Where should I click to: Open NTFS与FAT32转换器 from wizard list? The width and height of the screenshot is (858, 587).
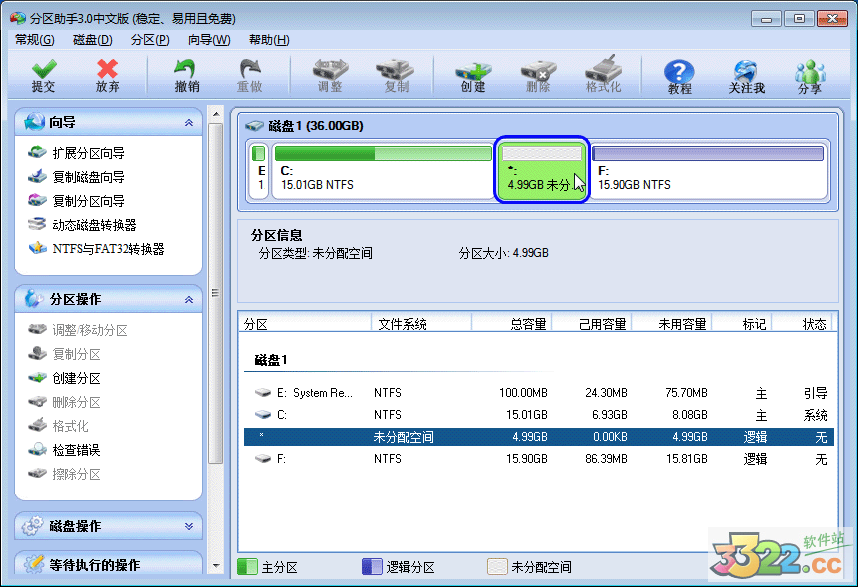pos(108,249)
